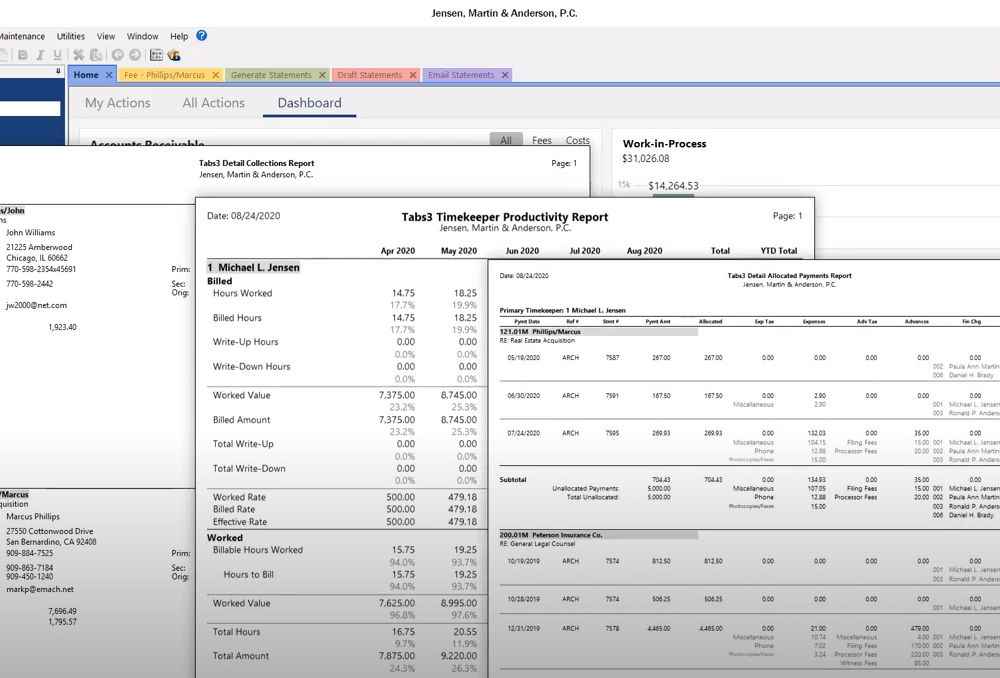
Task: Open the Help menu
Action: tap(179, 36)
